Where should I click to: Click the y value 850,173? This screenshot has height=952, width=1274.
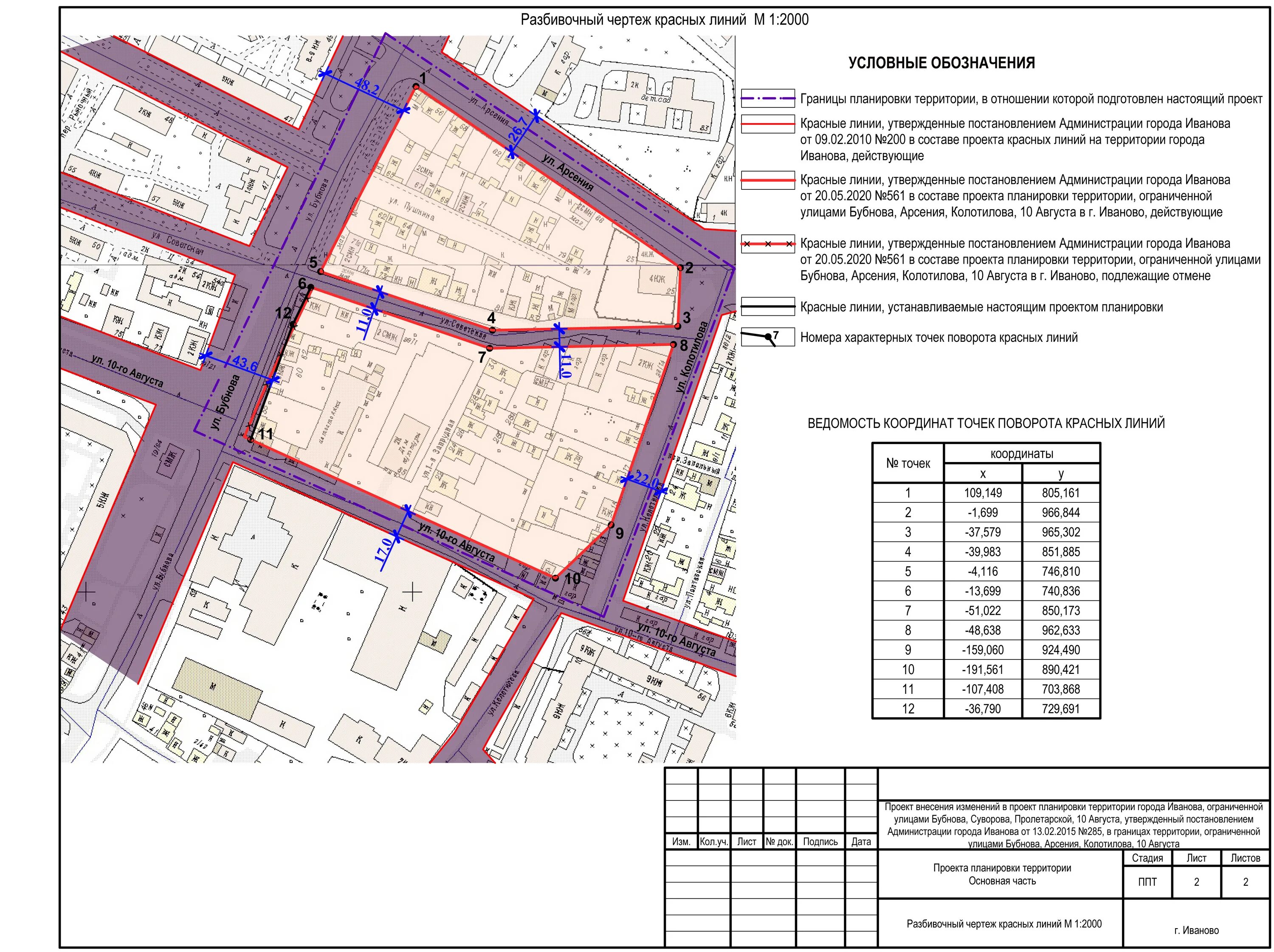coord(1061,611)
